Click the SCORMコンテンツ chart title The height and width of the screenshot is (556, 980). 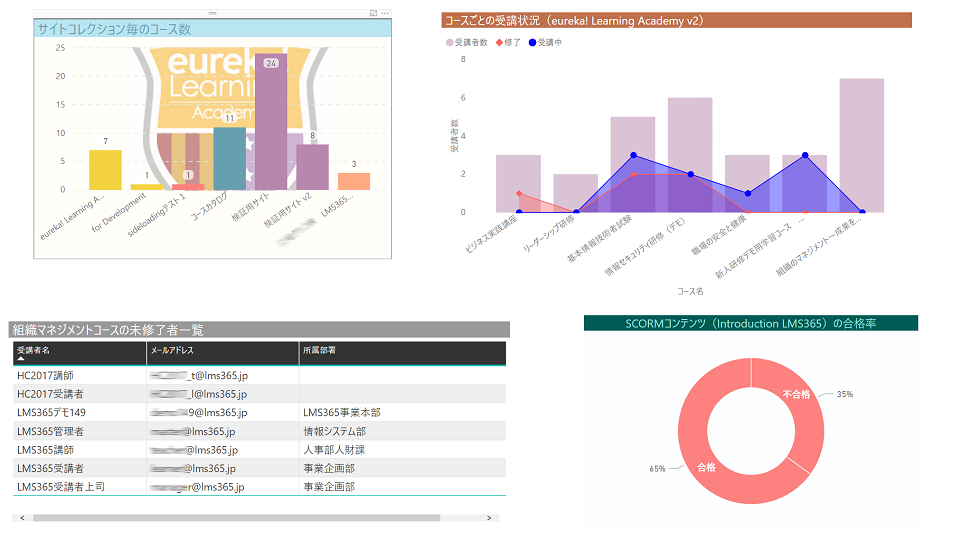(x=750, y=323)
